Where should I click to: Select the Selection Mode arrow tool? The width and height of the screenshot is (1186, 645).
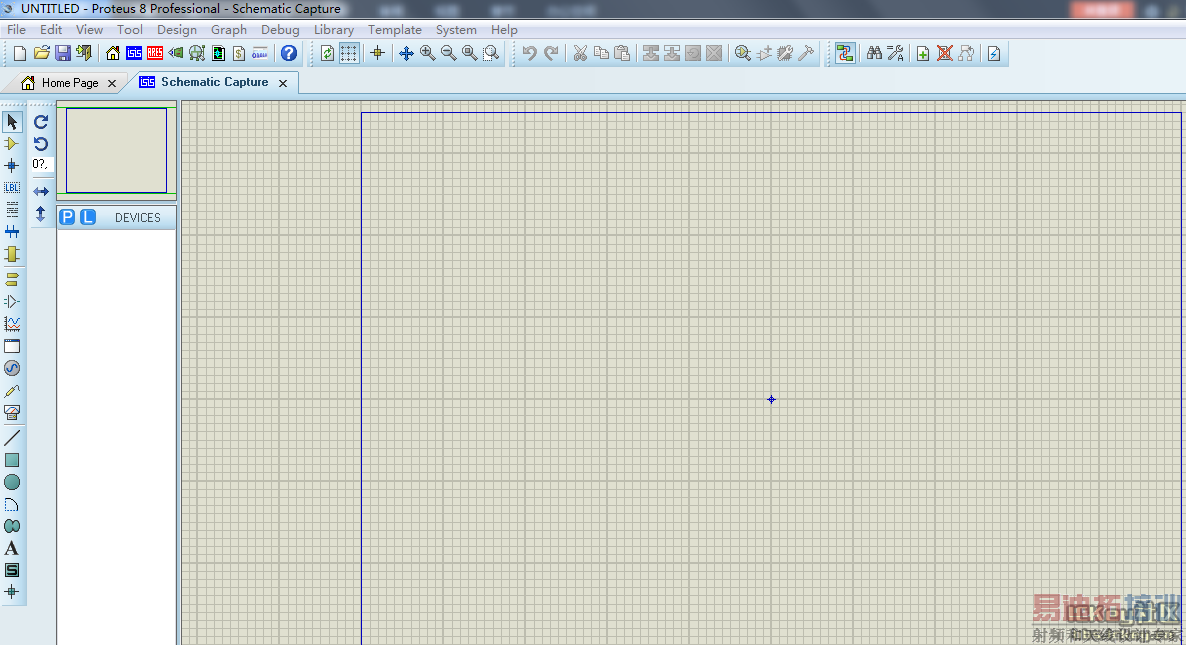click(x=12, y=122)
